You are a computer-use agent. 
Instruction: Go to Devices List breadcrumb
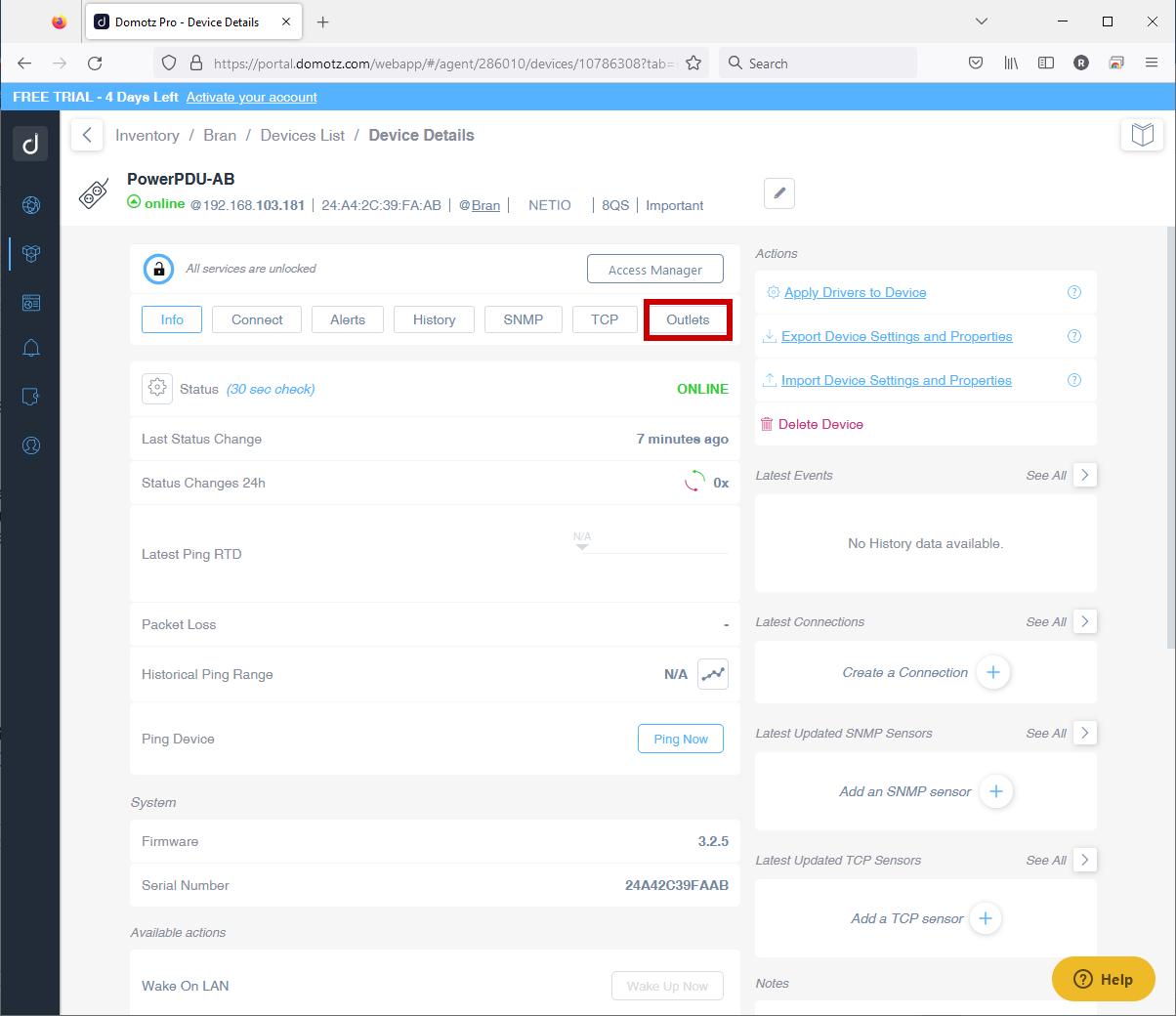point(303,135)
